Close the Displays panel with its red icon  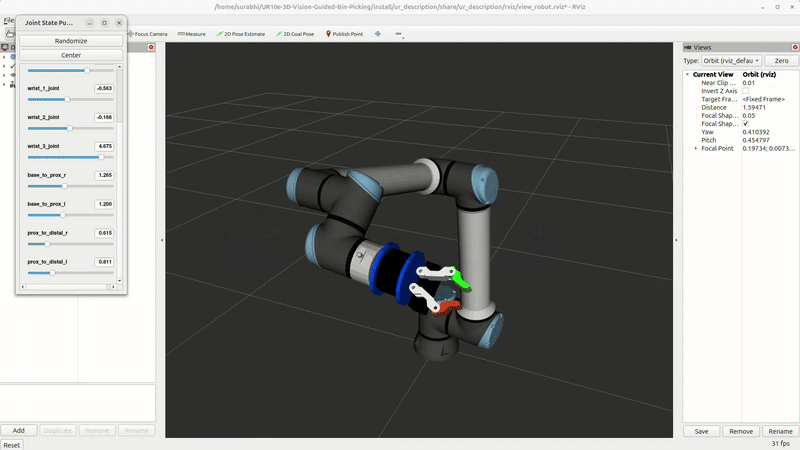(x=151, y=47)
